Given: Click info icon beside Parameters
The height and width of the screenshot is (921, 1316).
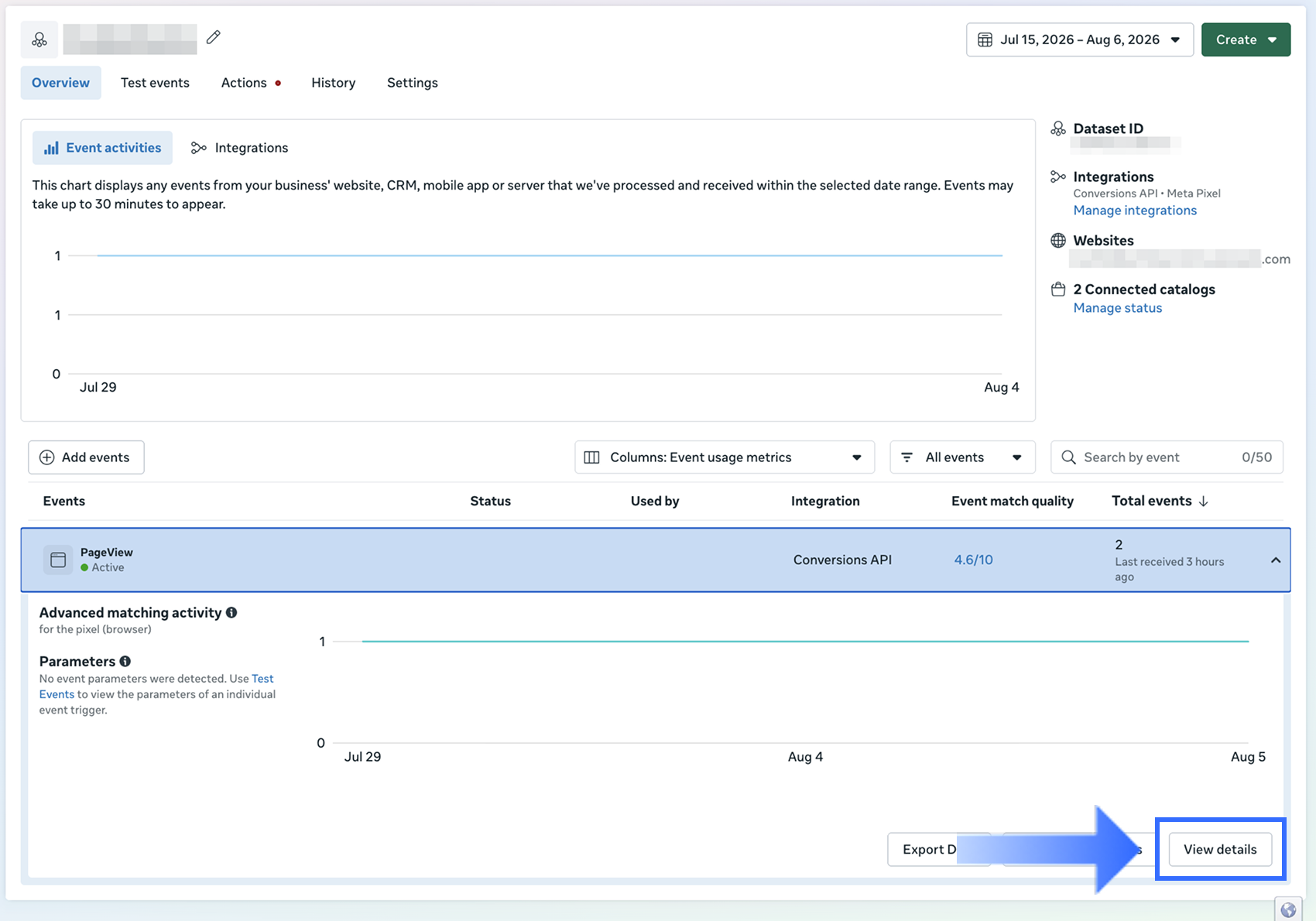Looking at the screenshot, I should click(125, 661).
